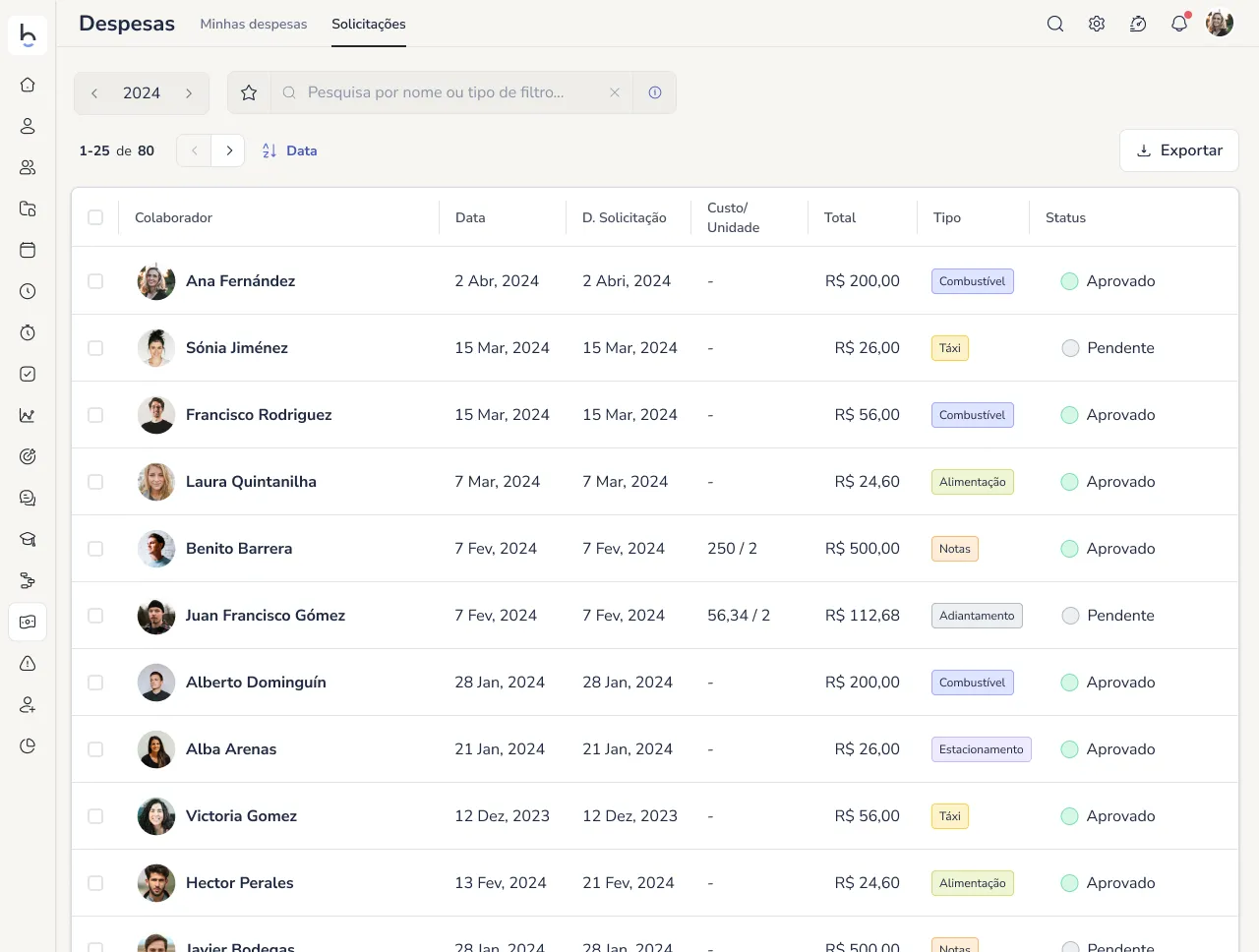Go to previous year from 2024
The image size is (1259, 952).
tap(94, 93)
